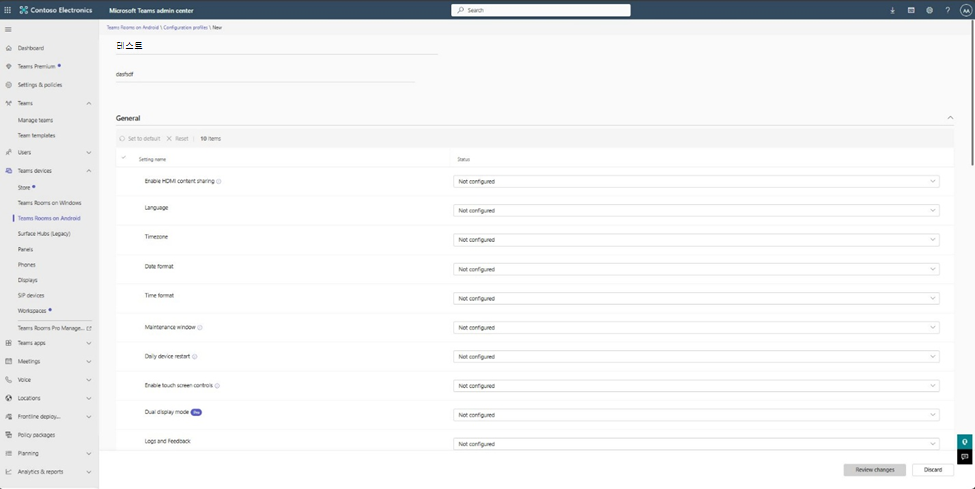The image size is (975, 489).
Task: Click the Dashboard home icon
Action: coord(9,48)
